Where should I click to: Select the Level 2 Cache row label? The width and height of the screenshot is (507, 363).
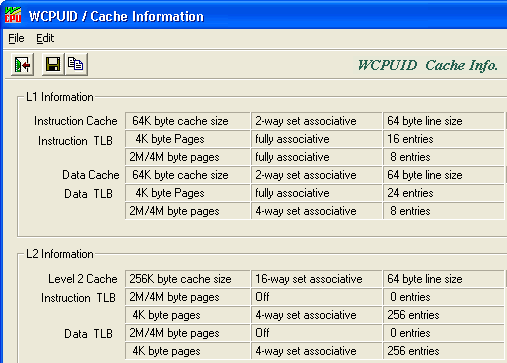pyautogui.click(x=83, y=279)
